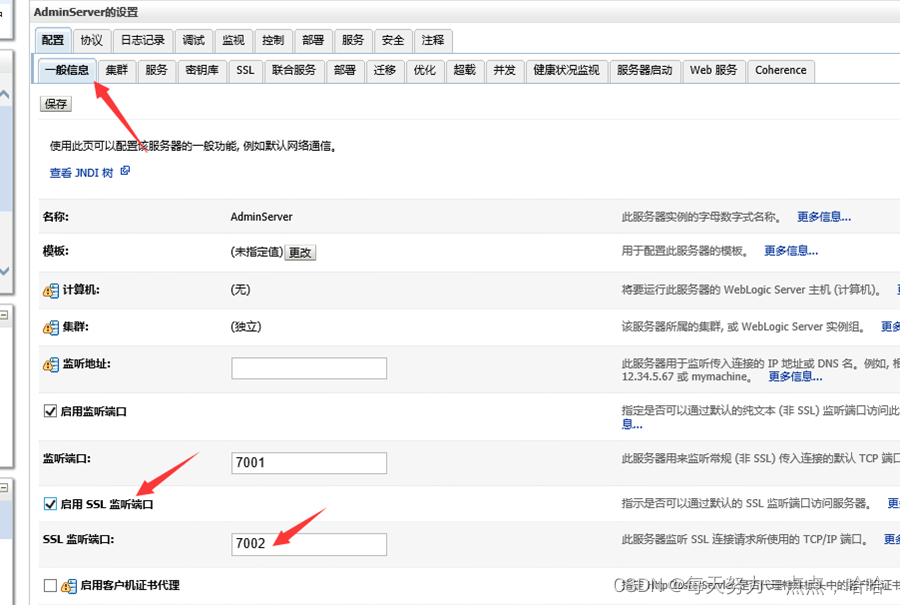Image resolution: width=900 pixels, height=605 pixels.
Task: Switch to the 安全 (Security) tab
Action: (392, 40)
